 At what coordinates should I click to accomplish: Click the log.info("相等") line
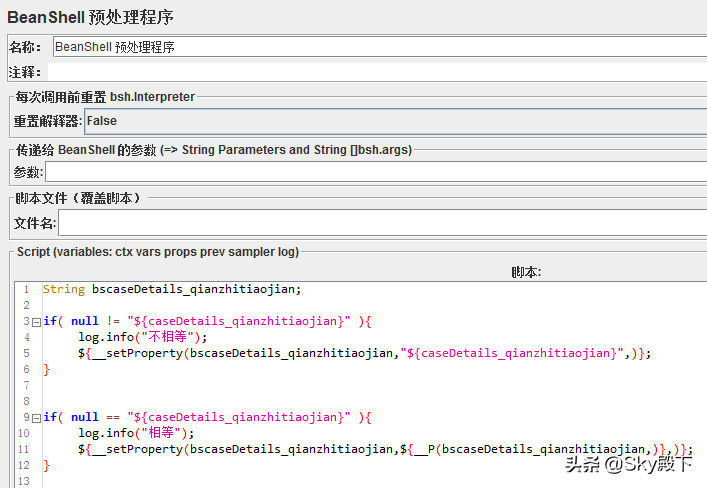[x=136, y=433]
